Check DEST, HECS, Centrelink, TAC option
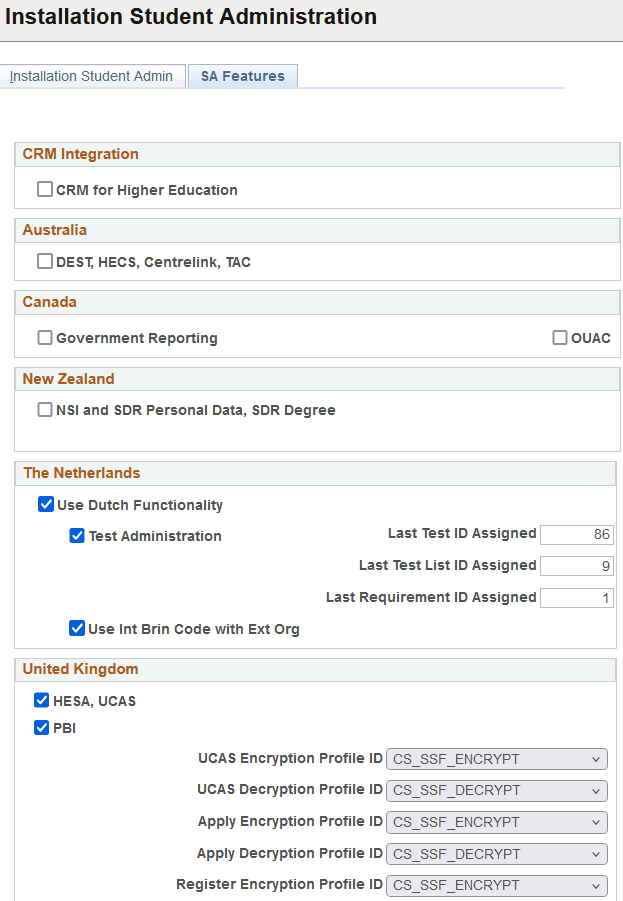This screenshot has height=901, width=623. (45, 262)
